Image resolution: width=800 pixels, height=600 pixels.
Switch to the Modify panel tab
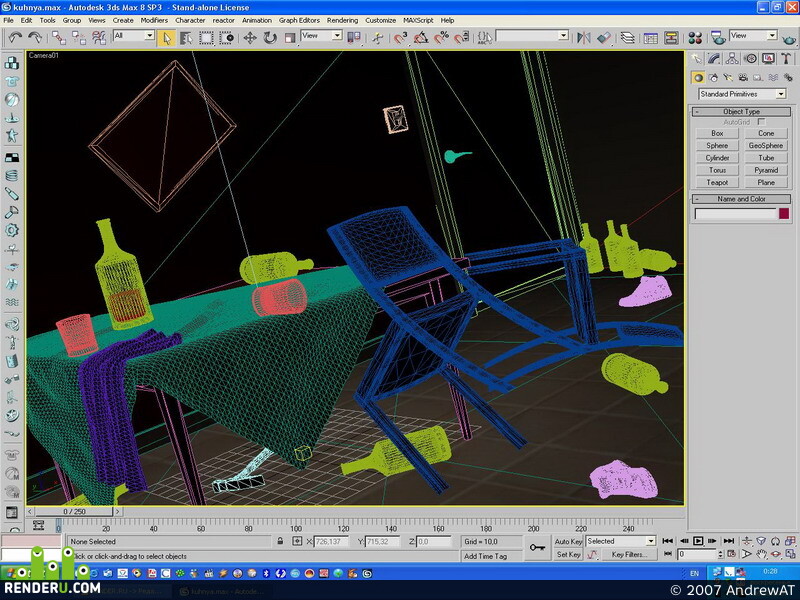pos(714,59)
